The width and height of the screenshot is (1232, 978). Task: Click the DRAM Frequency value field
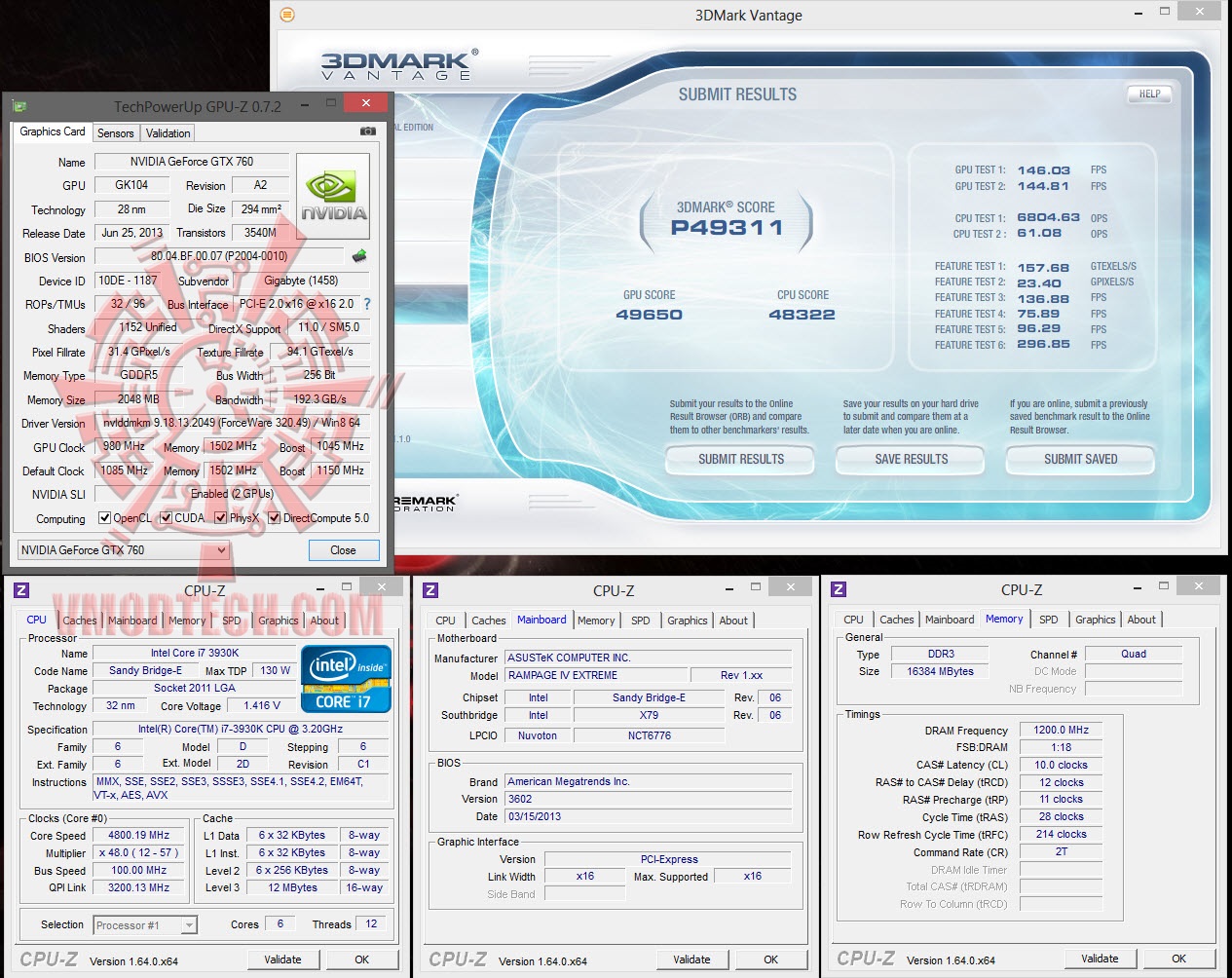1062,730
